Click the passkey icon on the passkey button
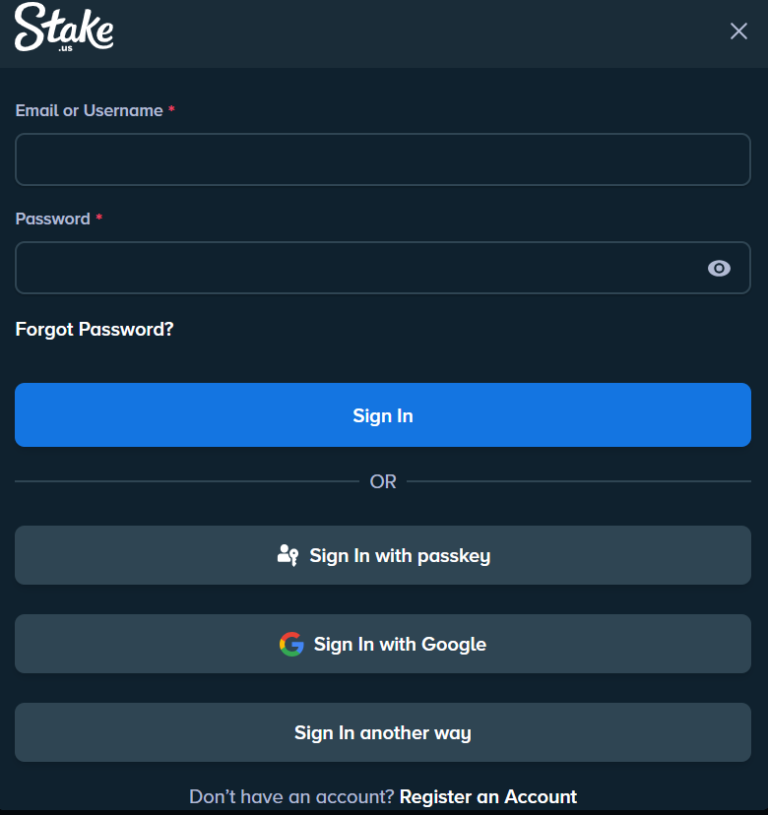 coord(288,555)
